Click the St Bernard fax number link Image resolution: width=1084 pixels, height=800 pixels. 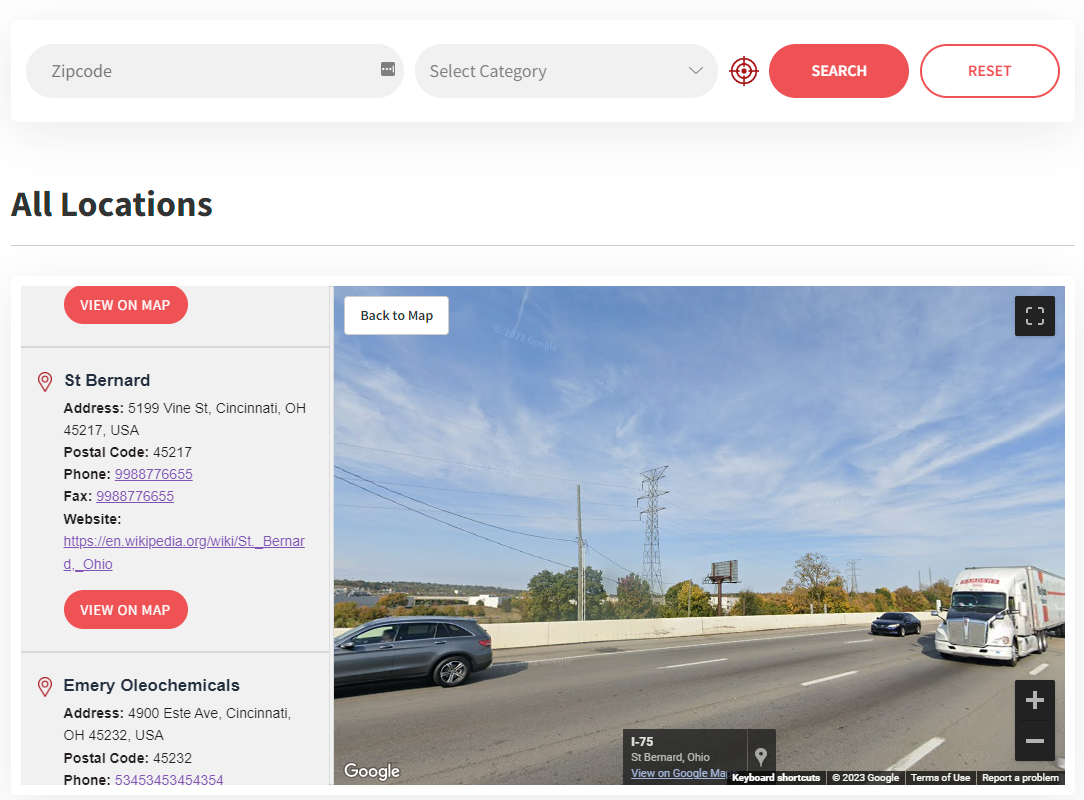(x=135, y=496)
